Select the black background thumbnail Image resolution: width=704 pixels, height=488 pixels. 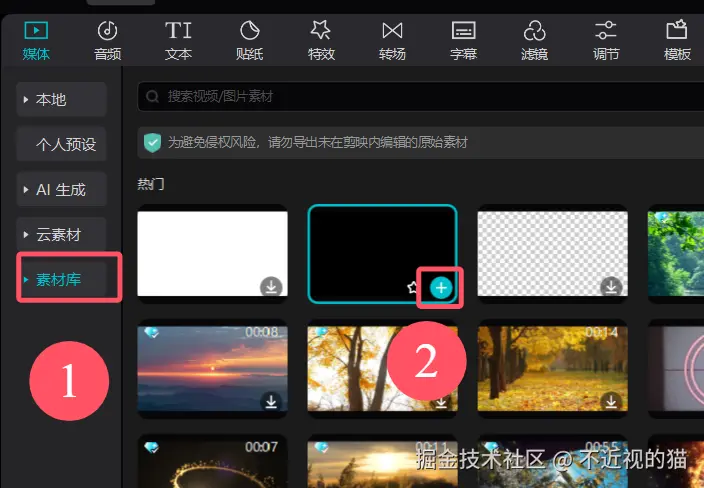(383, 254)
